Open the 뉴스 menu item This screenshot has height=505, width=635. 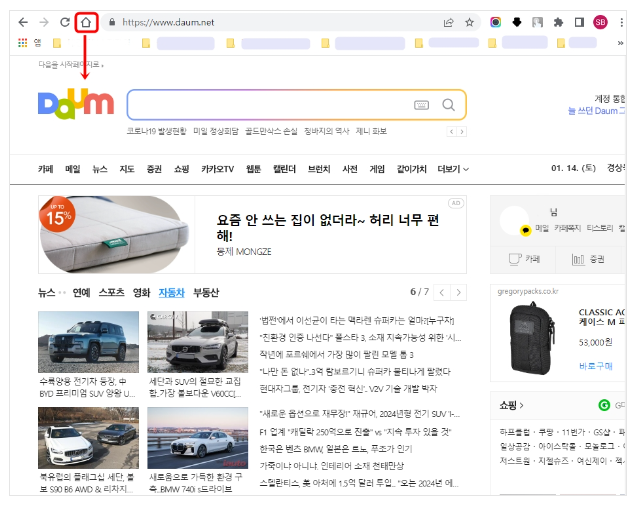pos(100,169)
